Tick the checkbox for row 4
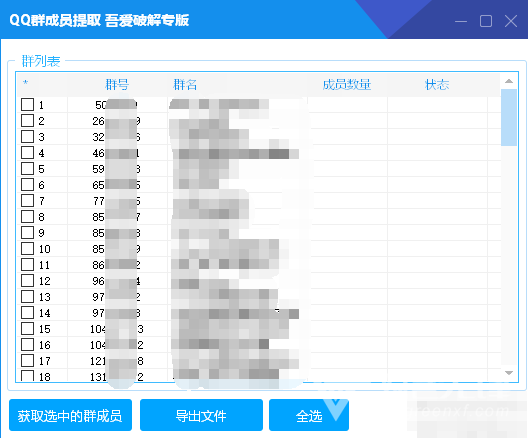This screenshot has width=528, height=438. [27, 153]
